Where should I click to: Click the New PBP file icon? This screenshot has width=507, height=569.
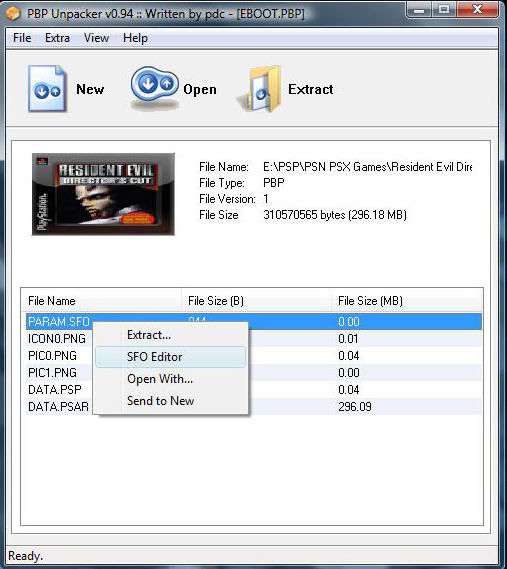coord(47,89)
